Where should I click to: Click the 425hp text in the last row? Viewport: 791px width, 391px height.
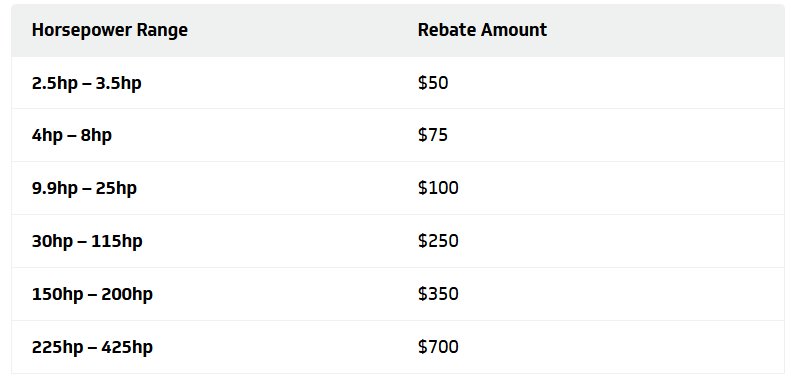[127, 347]
